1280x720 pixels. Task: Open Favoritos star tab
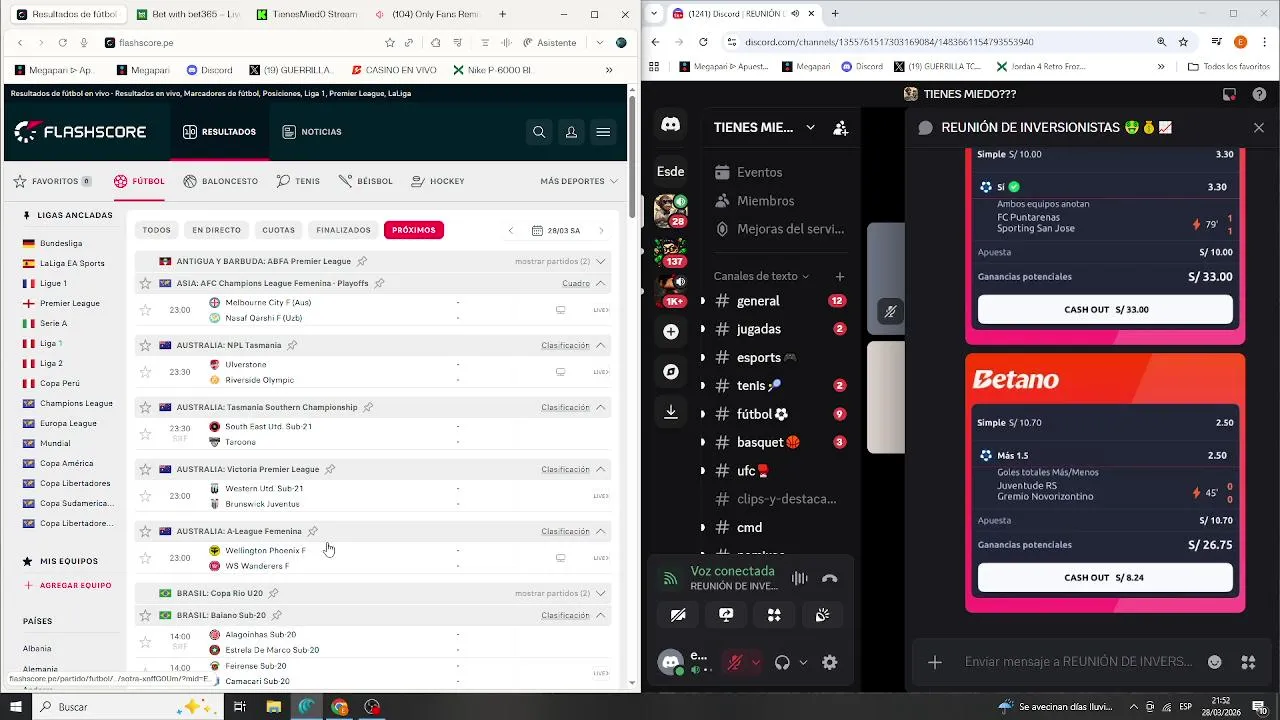point(52,181)
